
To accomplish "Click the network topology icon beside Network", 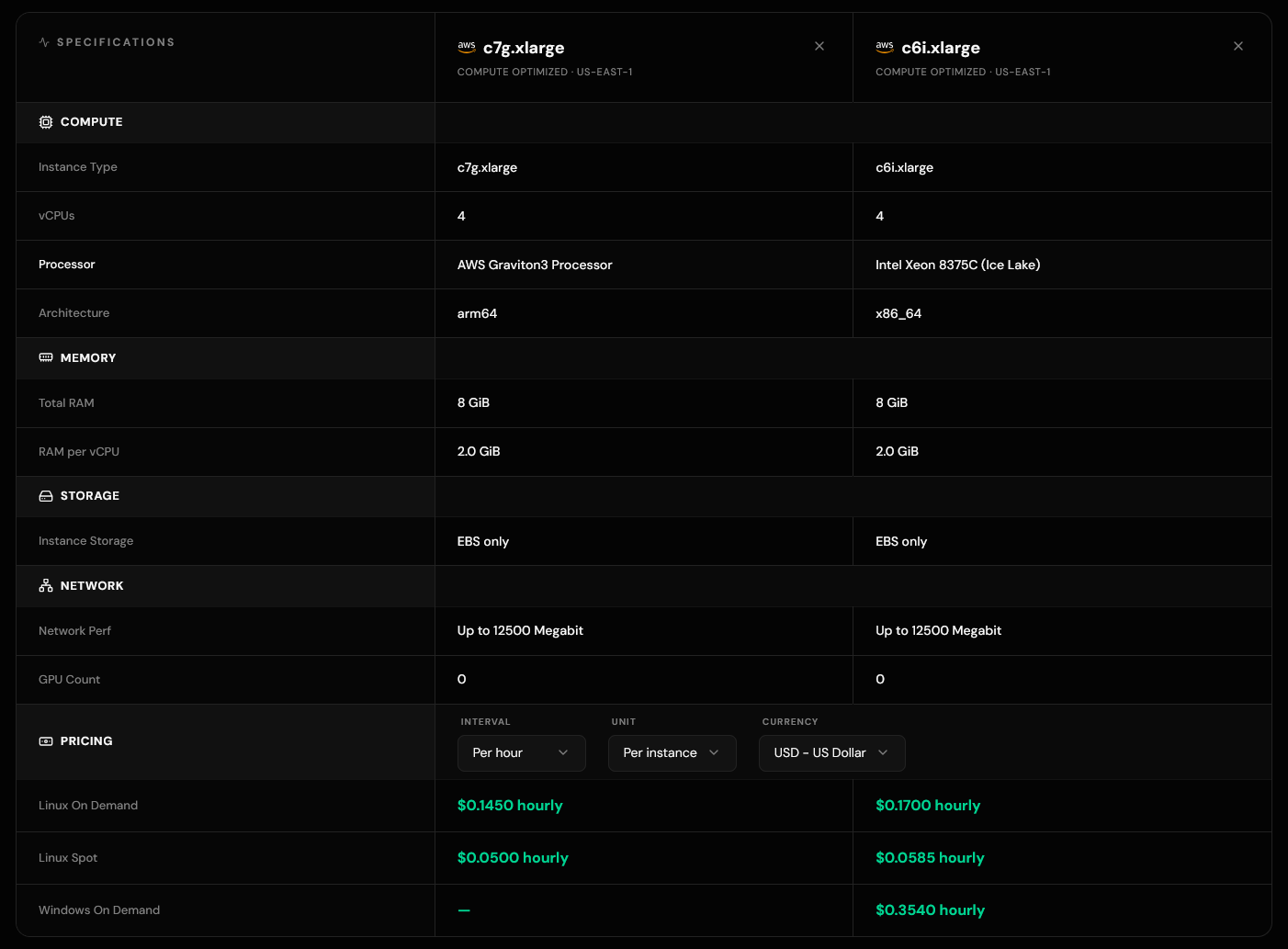I will tap(45, 585).
